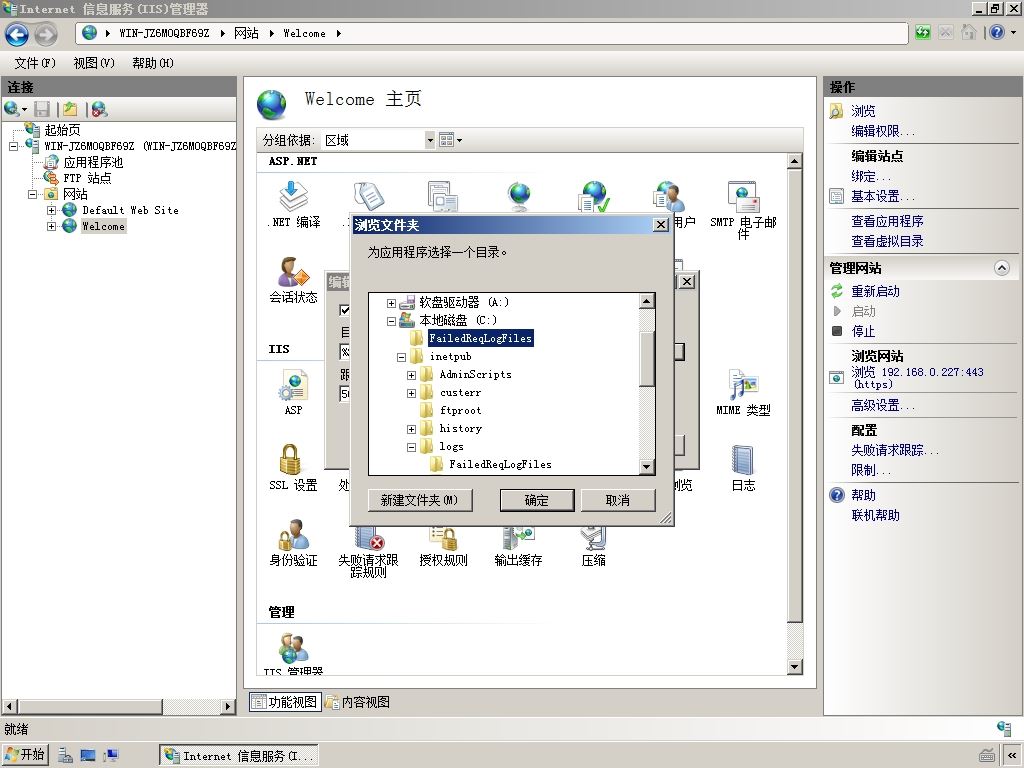Click the 停止 stop square icon
This screenshot has width=1024, height=768.
(x=837, y=331)
